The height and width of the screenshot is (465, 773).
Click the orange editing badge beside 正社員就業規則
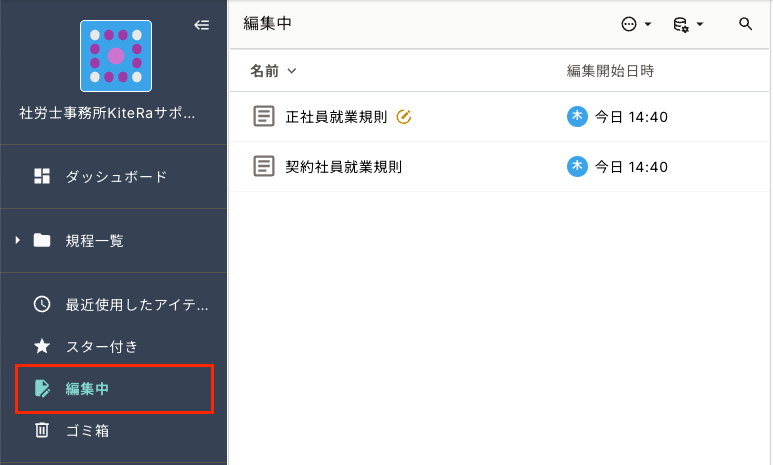point(404,117)
